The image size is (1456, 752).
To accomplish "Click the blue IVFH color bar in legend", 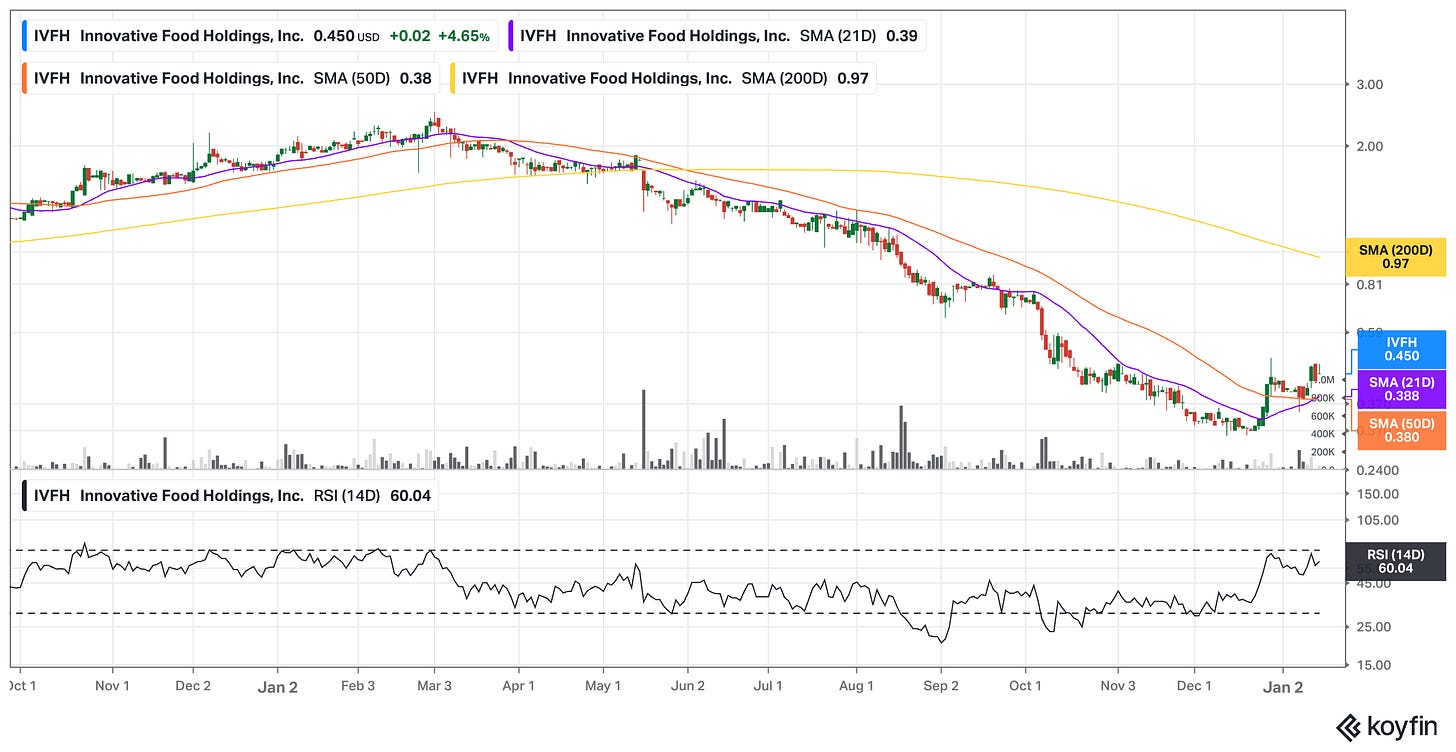I will [25, 36].
